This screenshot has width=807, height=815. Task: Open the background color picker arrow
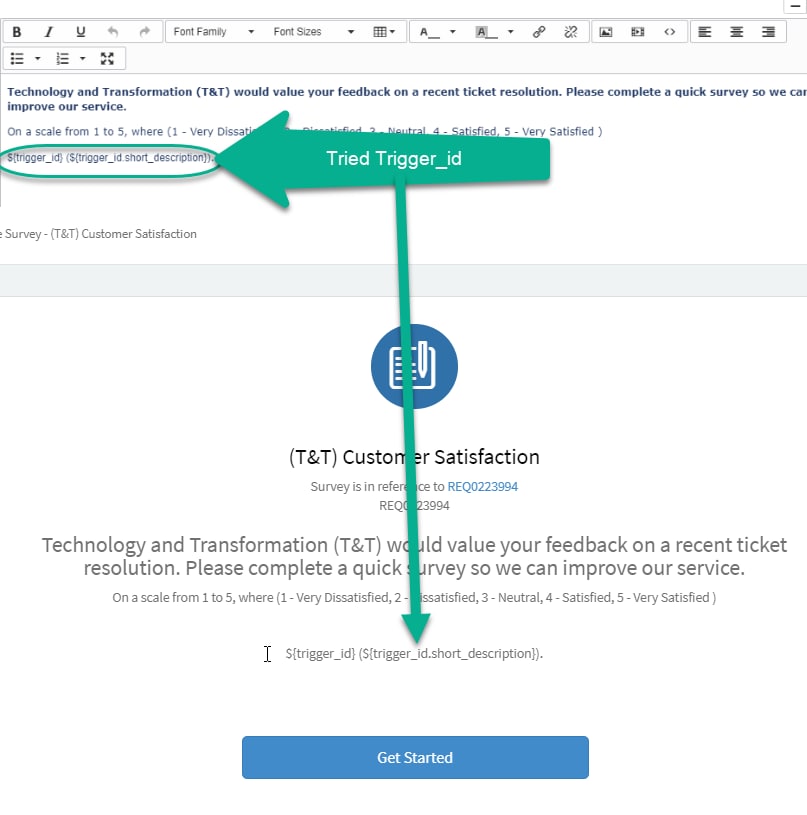tap(511, 32)
